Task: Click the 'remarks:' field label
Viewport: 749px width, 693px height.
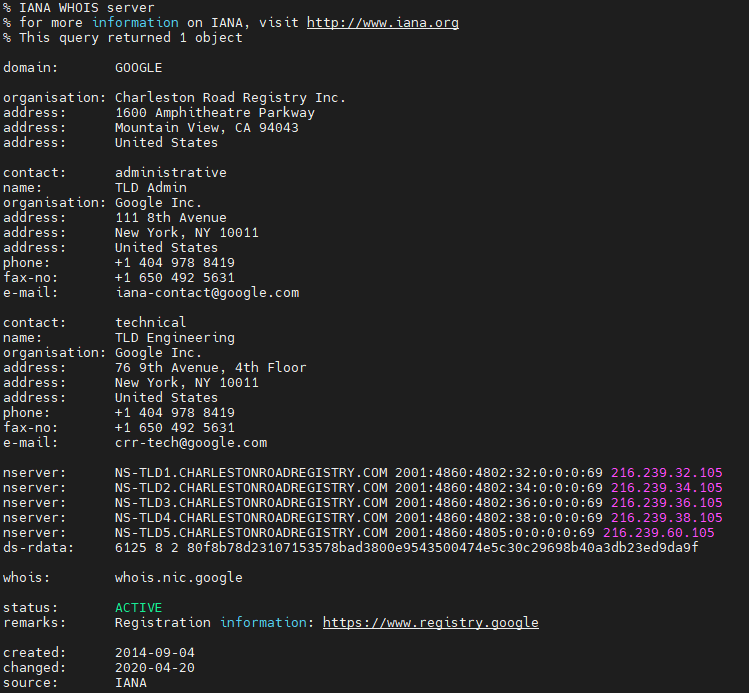Action: point(35,622)
